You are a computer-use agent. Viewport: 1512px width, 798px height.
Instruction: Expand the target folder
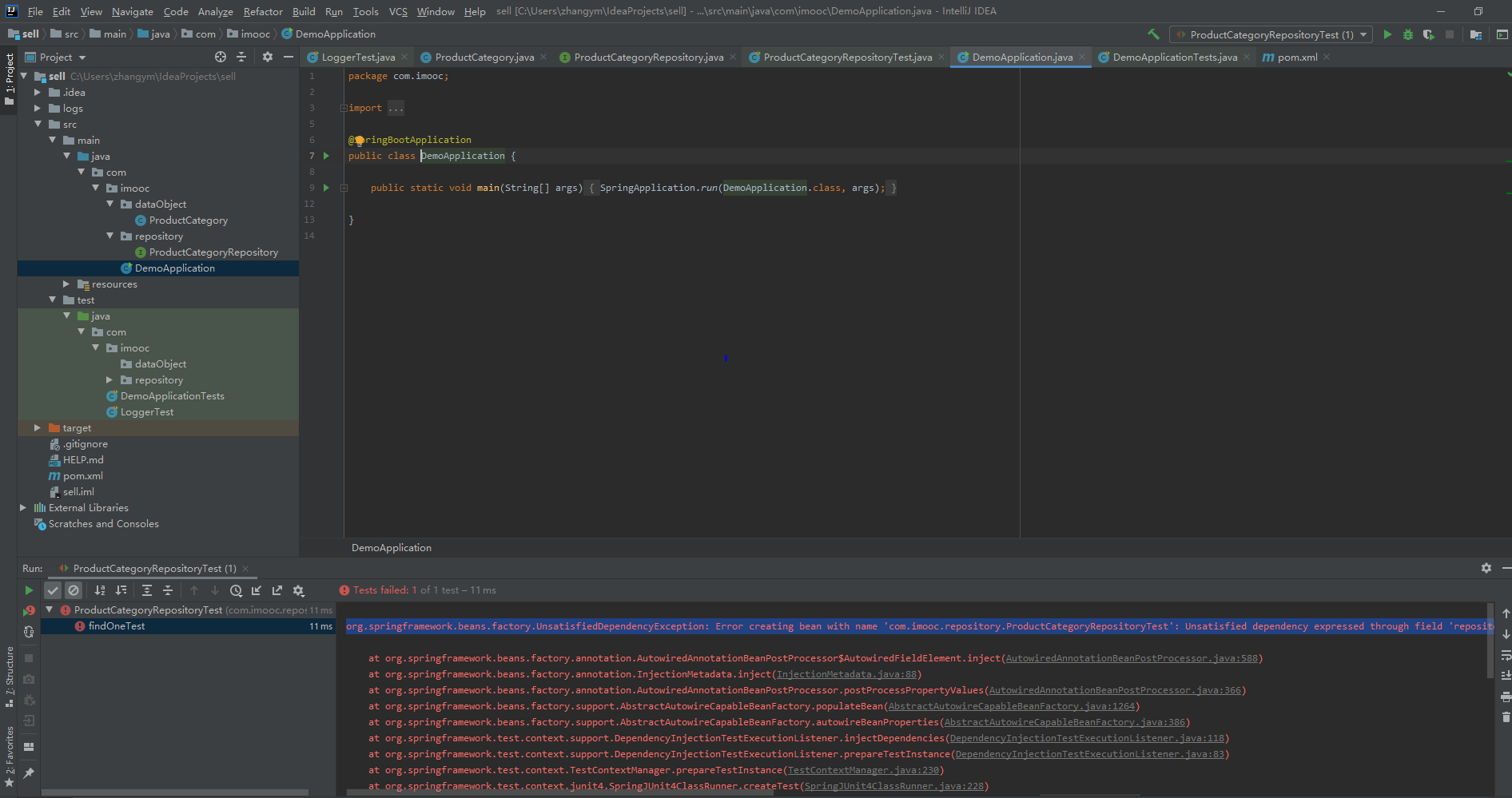point(38,427)
